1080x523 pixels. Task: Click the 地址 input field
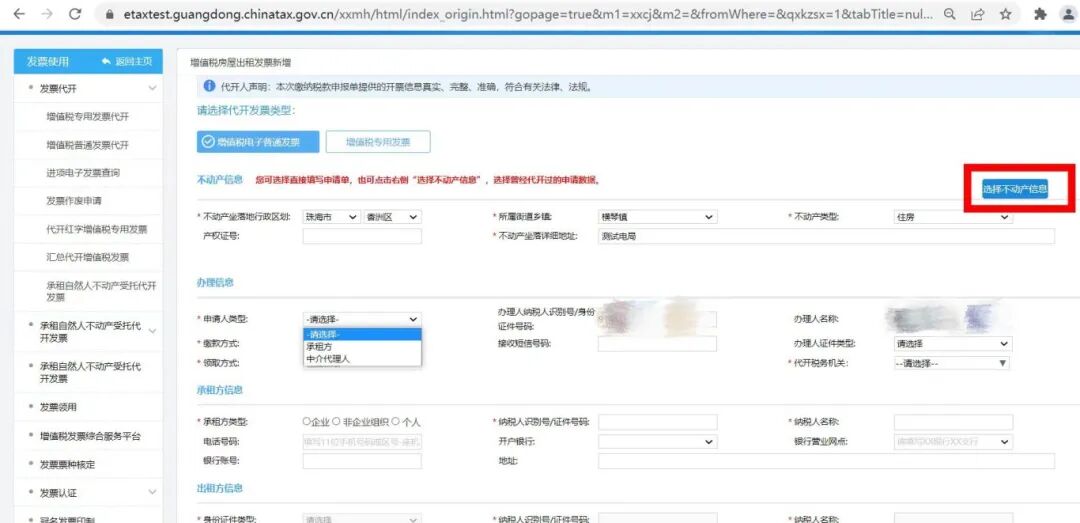pyautogui.click(x=826, y=461)
